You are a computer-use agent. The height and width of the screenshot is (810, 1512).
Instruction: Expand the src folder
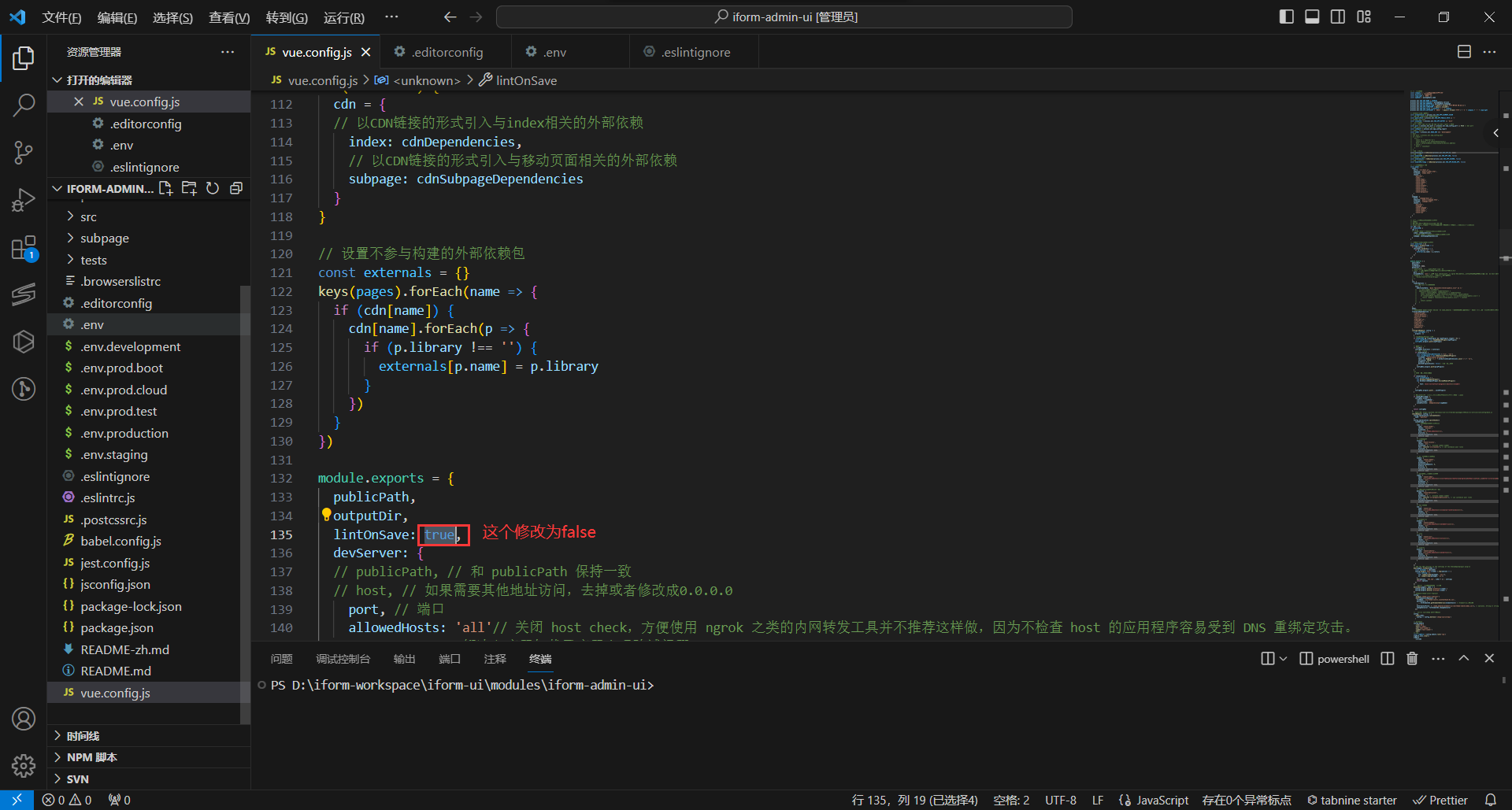click(88, 216)
